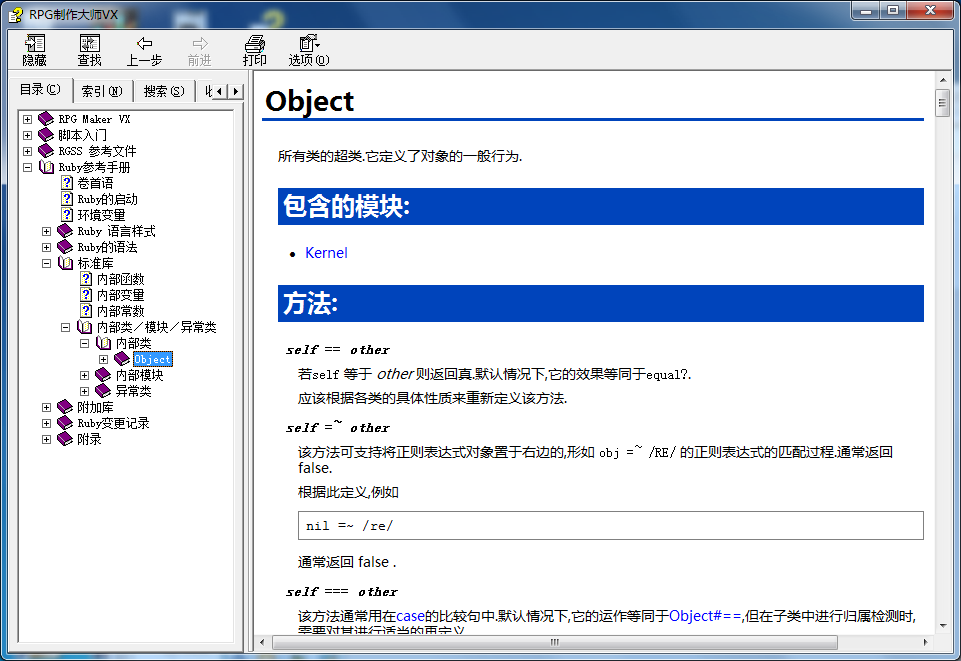
Task: Collapse the 内部类／模块／异常类 node
Action: [66, 328]
